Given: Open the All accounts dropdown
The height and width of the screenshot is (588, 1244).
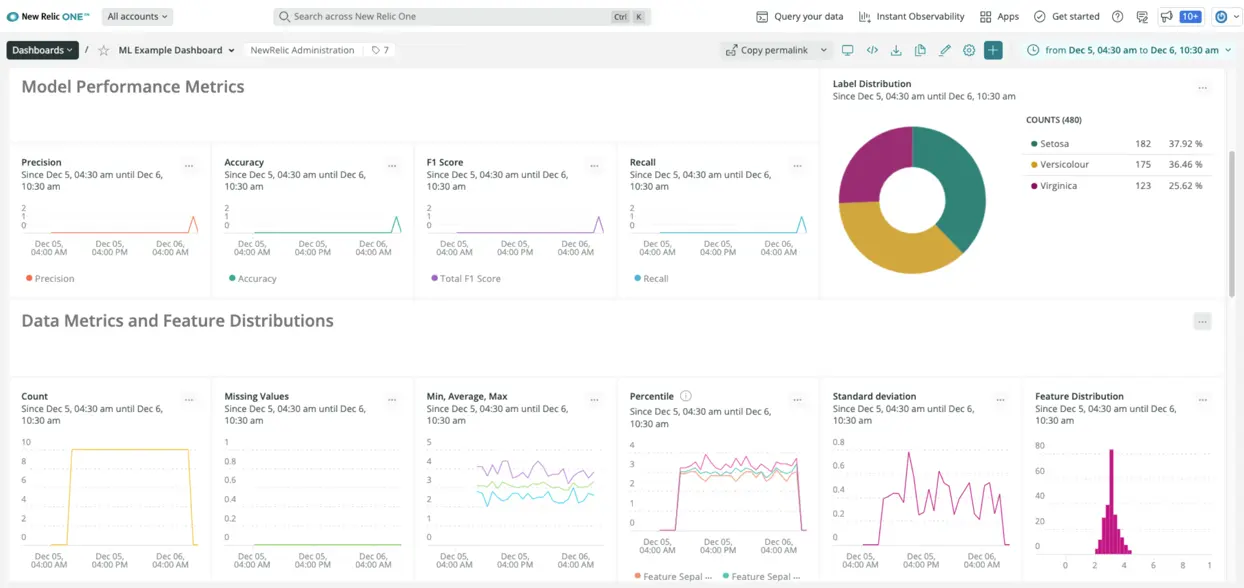Looking at the screenshot, I should coord(137,16).
